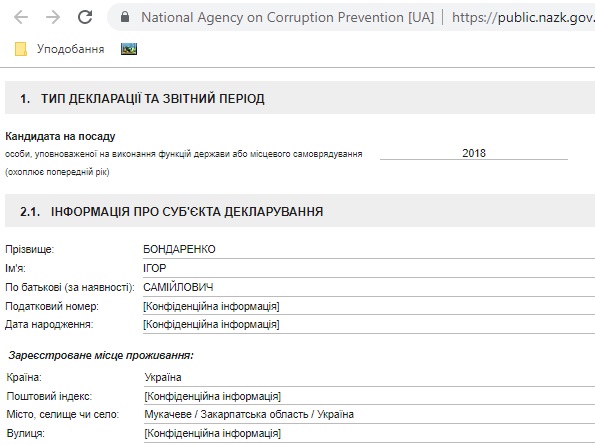595x445 pixels.
Task: View site security lock info
Action: 125,17
